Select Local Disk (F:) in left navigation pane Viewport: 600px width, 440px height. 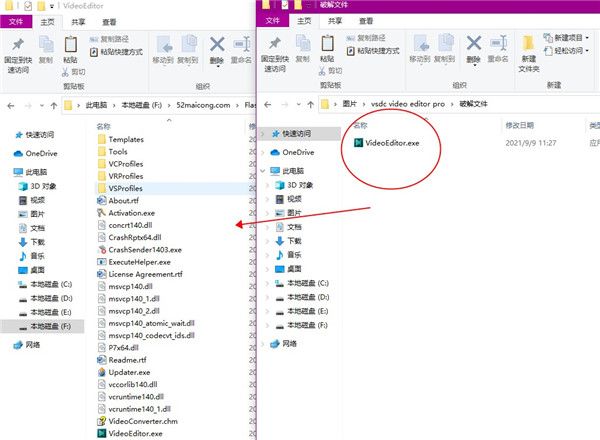point(51,326)
